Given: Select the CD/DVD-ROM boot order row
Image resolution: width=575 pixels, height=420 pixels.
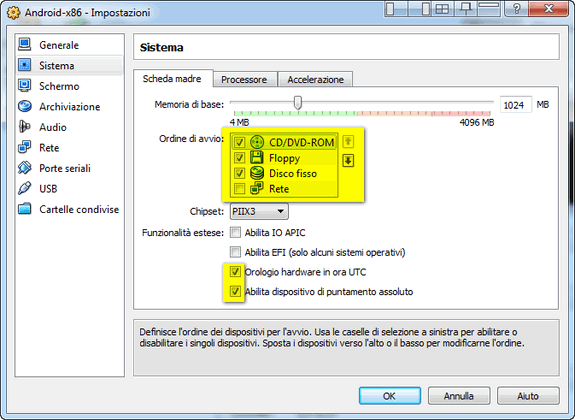Looking at the screenshot, I should click(284, 142).
